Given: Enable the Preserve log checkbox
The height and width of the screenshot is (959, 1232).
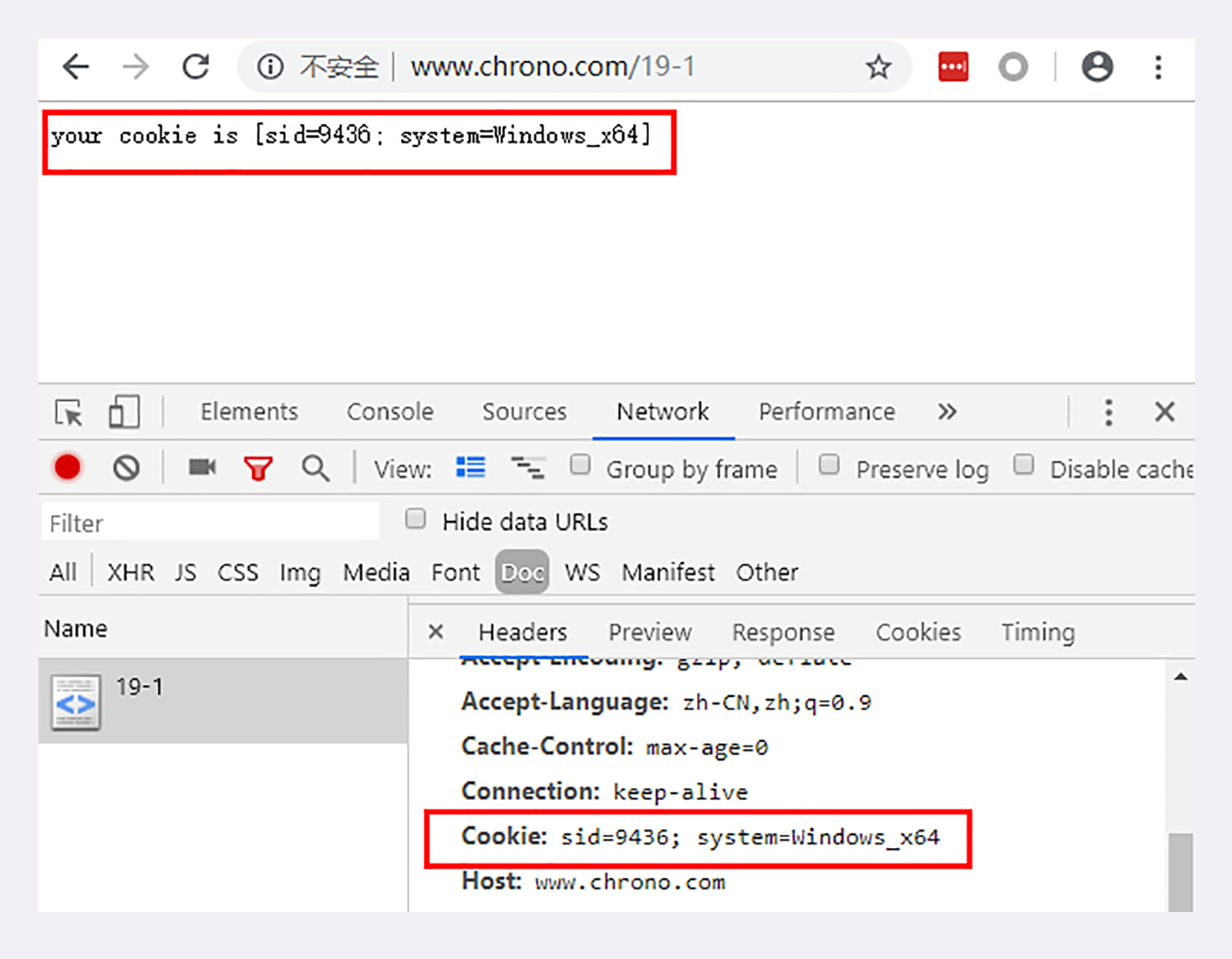Looking at the screenshot, I should coord(829,465).
